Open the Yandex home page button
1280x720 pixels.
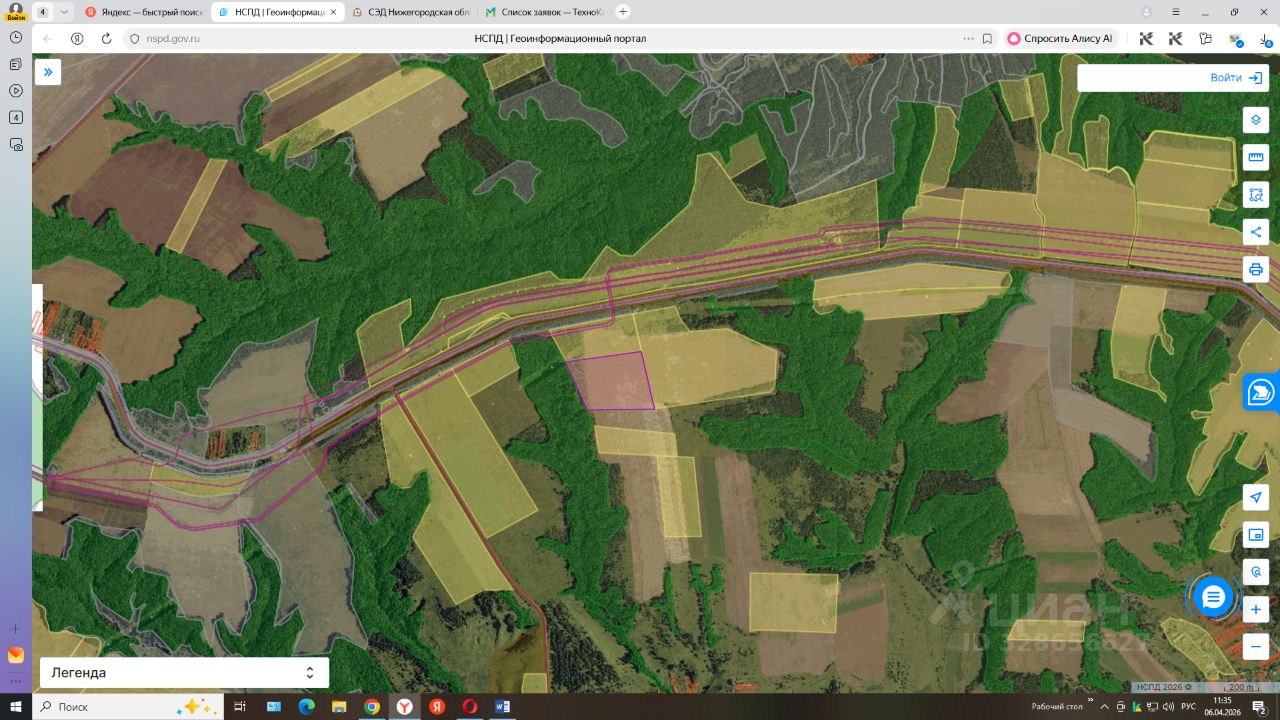click(77, 39)
